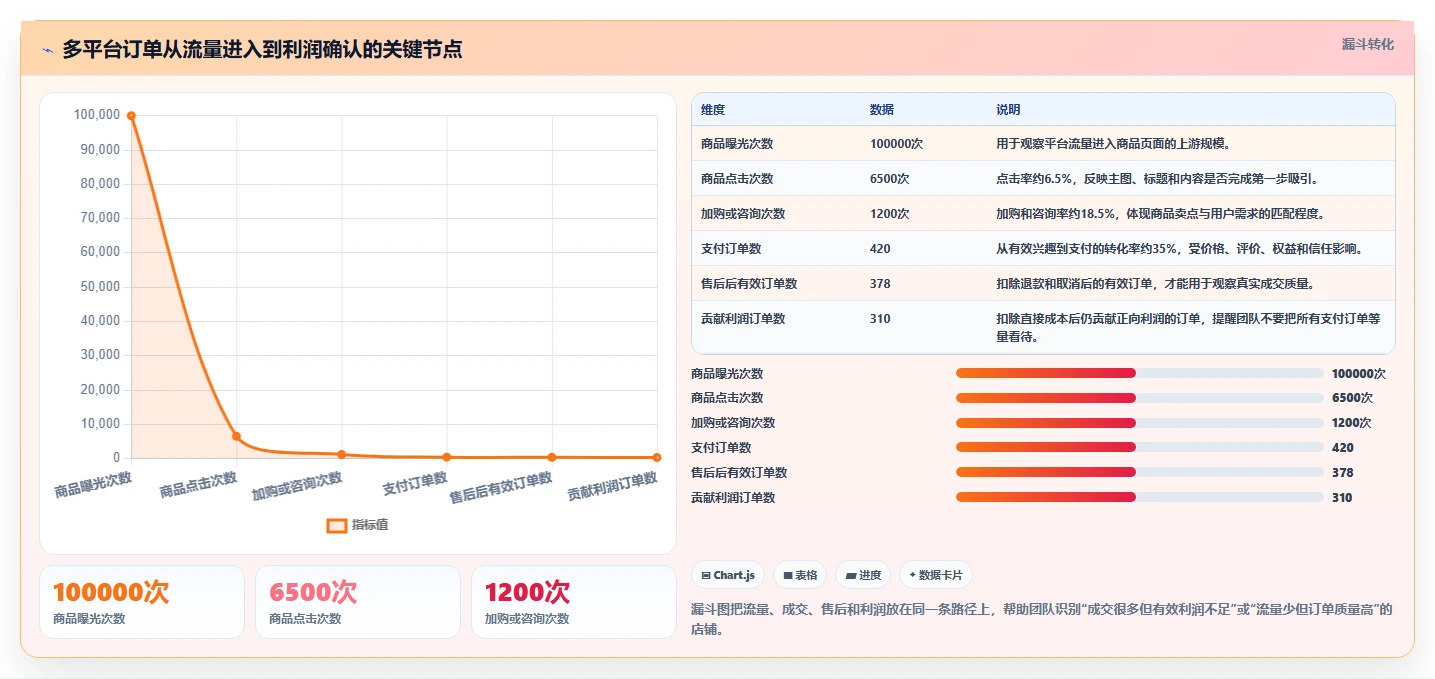Click the 商品曝光次数 x-axis label on the chart
This screenshot has width=1435, height=679.
[93, 485]
